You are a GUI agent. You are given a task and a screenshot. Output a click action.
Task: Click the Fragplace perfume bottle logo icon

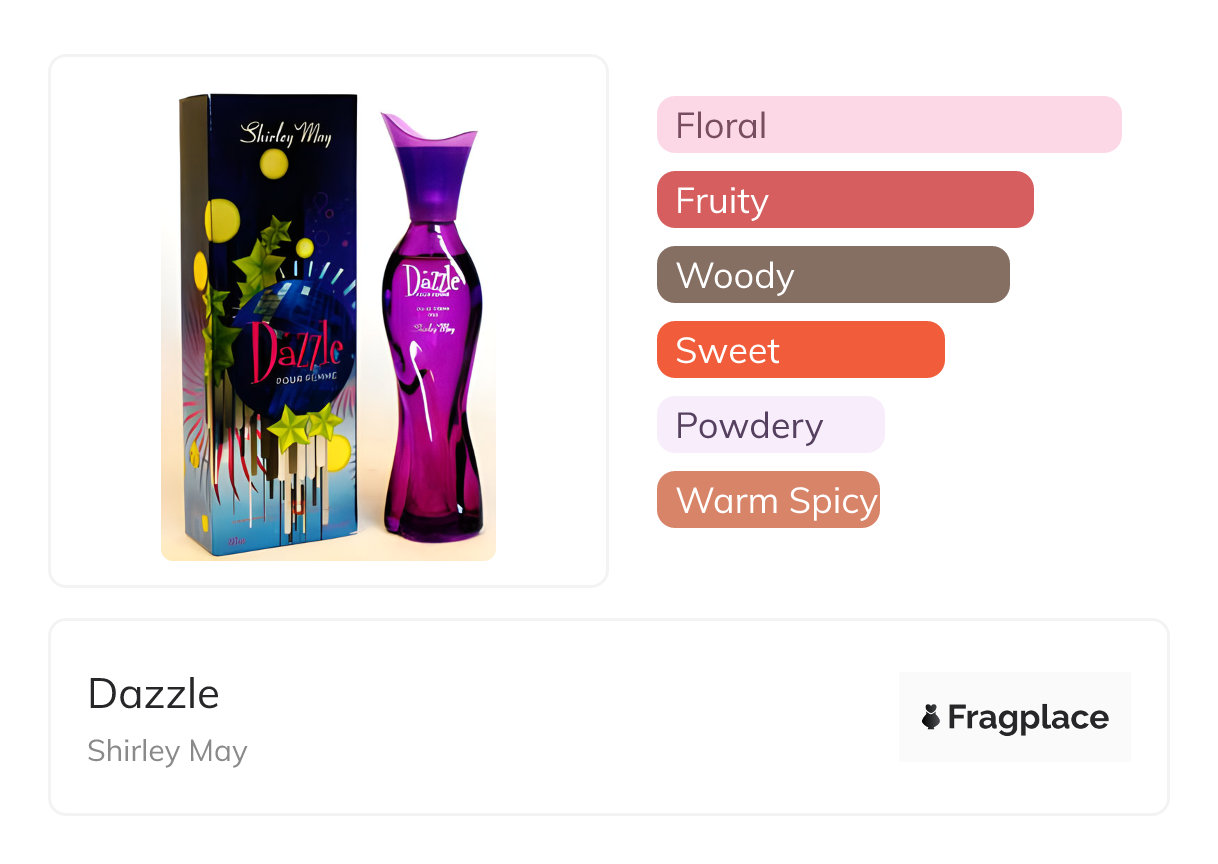(x=931, y=717)
